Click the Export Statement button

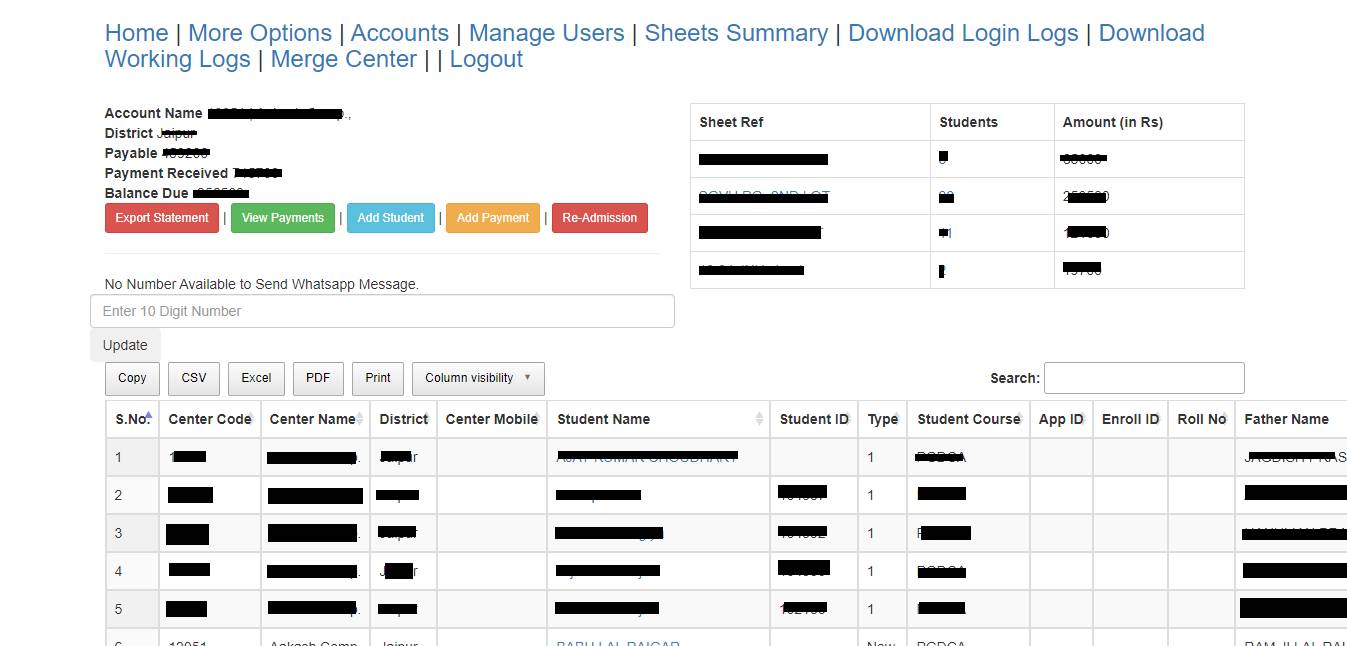point(161,218)
